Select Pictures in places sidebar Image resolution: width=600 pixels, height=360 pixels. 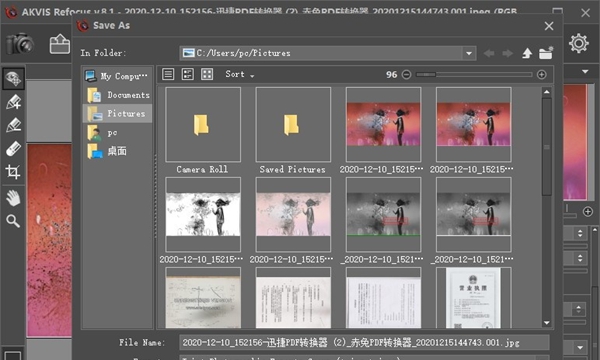pos(117,114)
